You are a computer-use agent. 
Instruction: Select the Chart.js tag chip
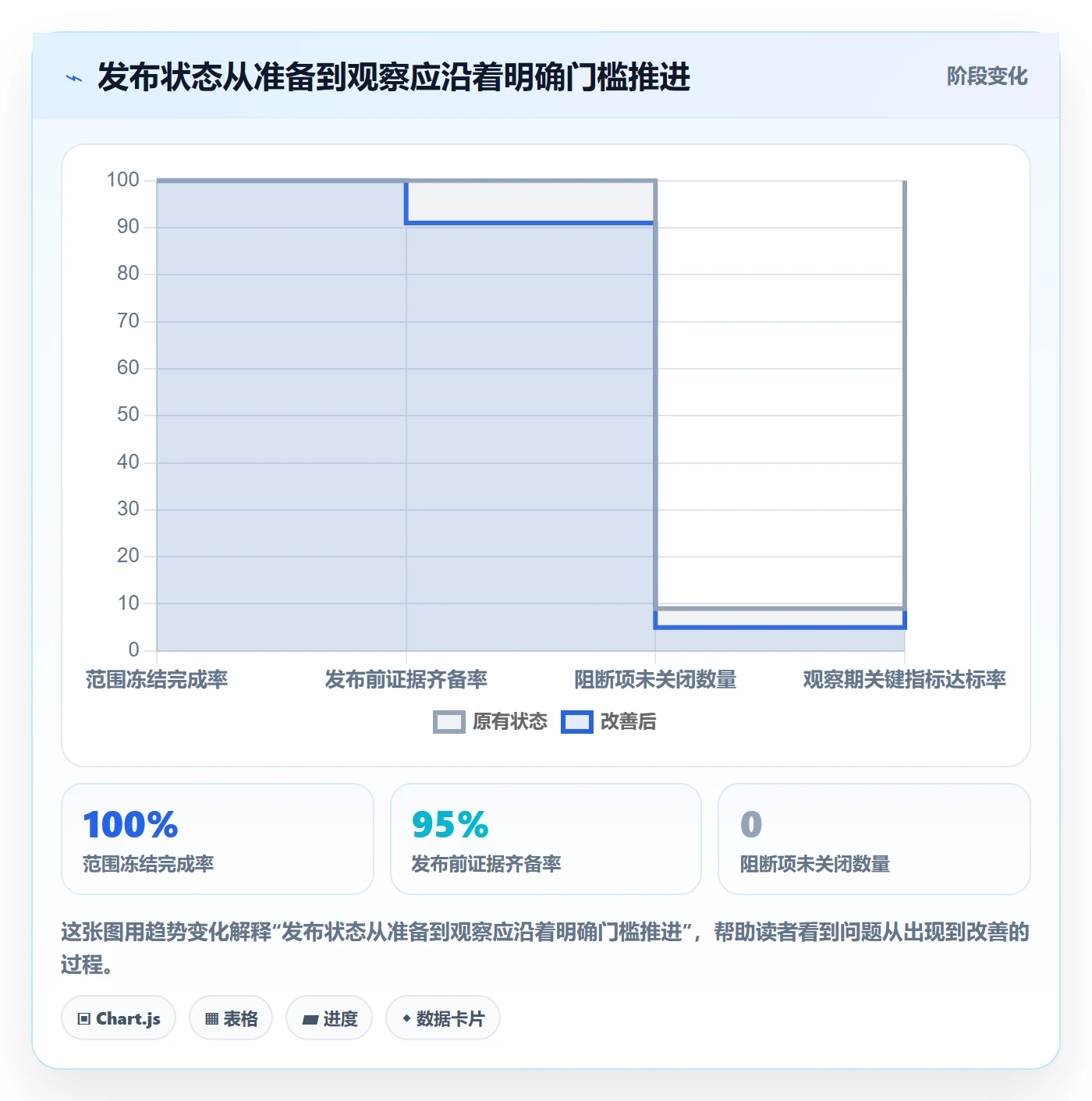tap(119, 1018)
